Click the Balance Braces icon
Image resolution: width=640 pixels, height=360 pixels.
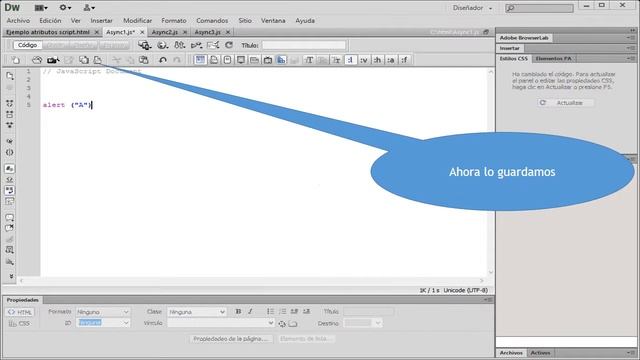(x=10, y=152)
